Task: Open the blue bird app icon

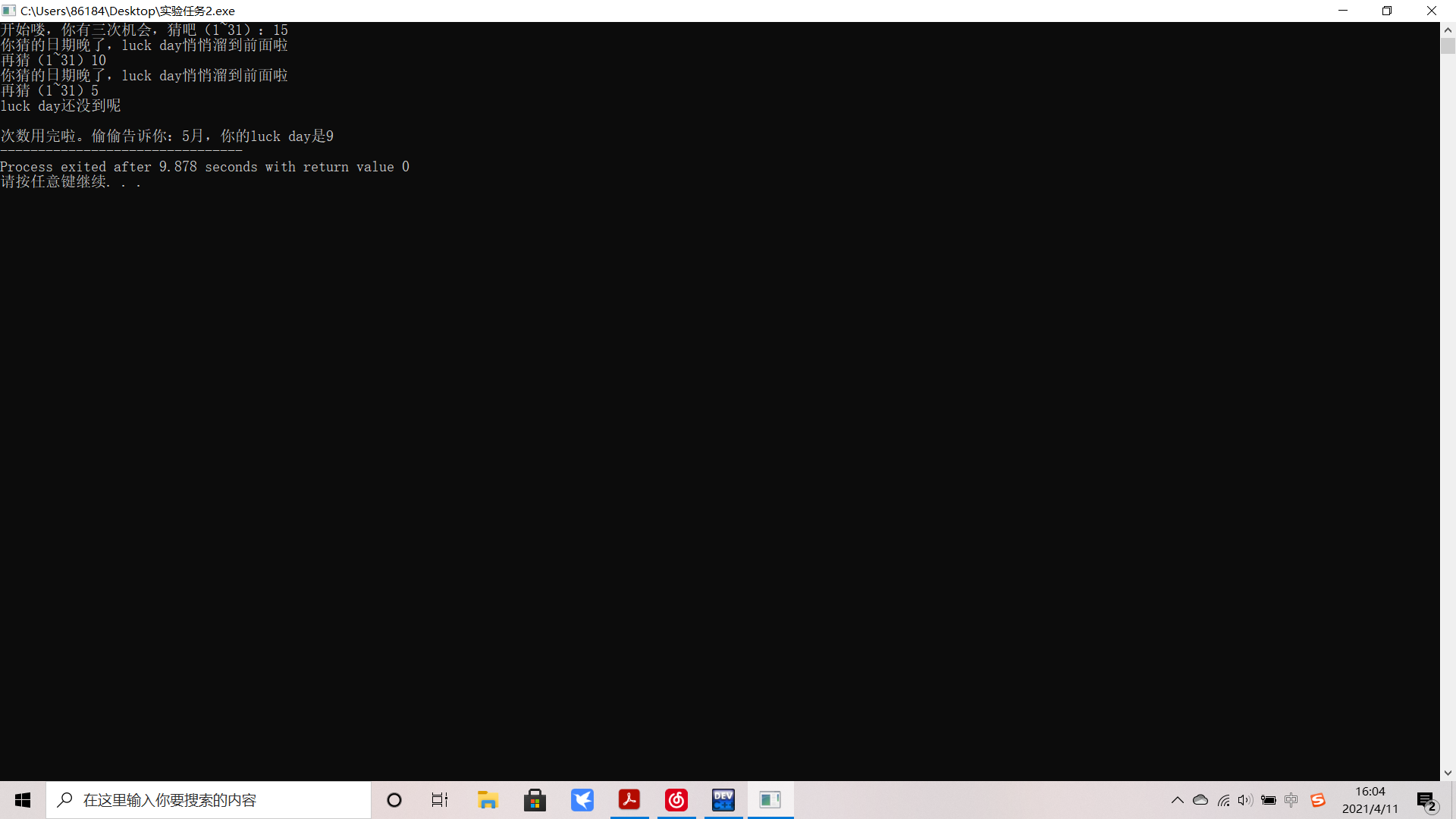Action: pos(582,800)
